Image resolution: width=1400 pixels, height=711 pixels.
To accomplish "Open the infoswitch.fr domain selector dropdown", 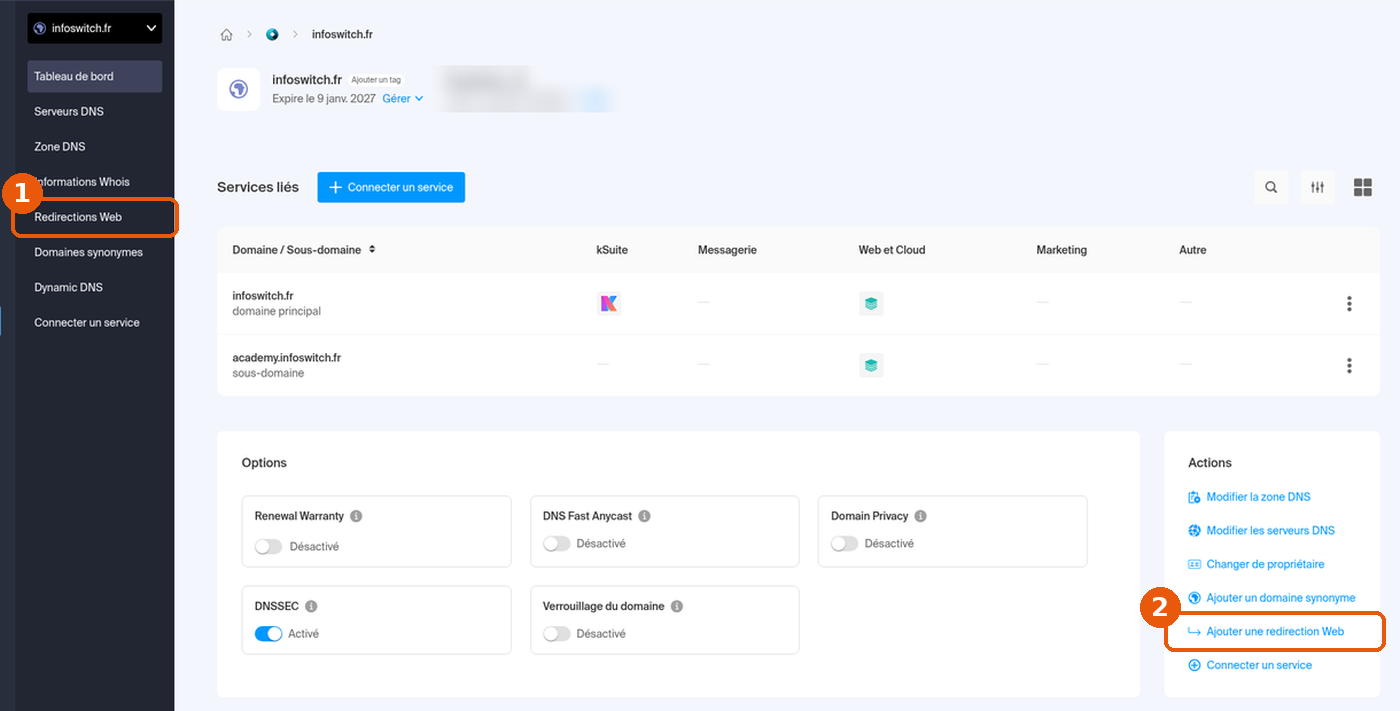I will (95, 28).
